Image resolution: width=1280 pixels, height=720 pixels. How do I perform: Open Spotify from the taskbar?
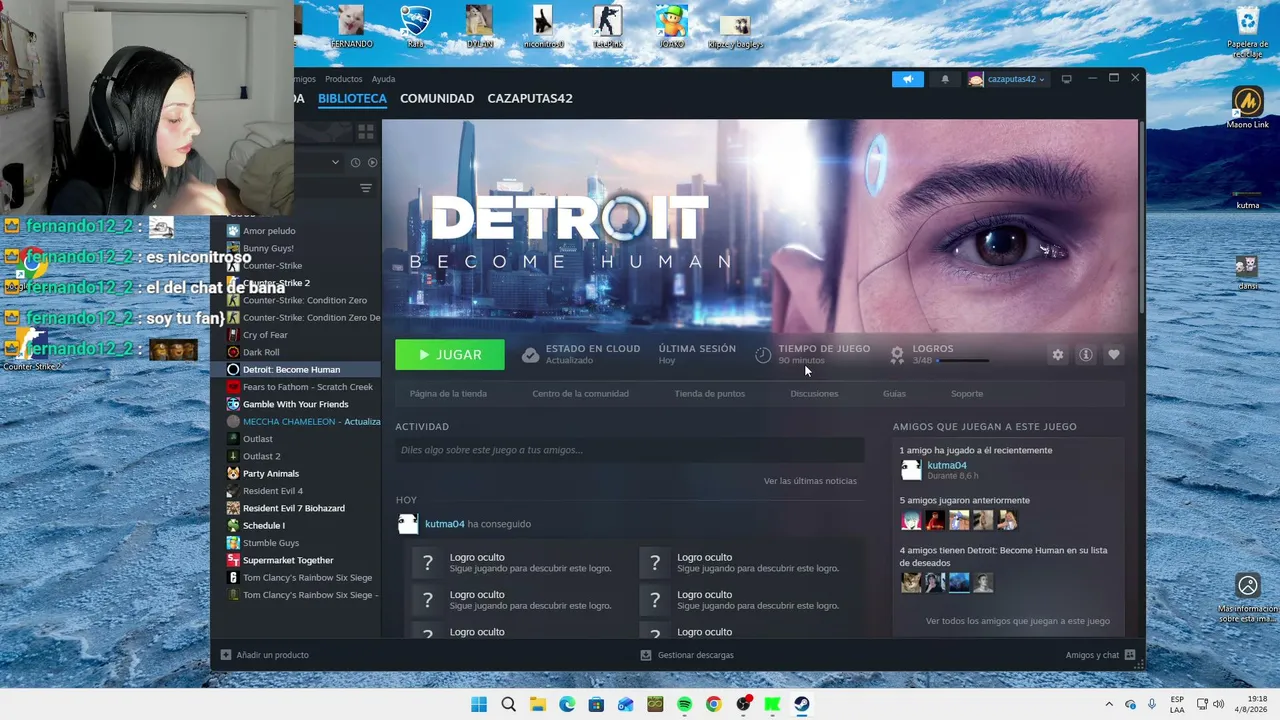click(x=684, y=704)
